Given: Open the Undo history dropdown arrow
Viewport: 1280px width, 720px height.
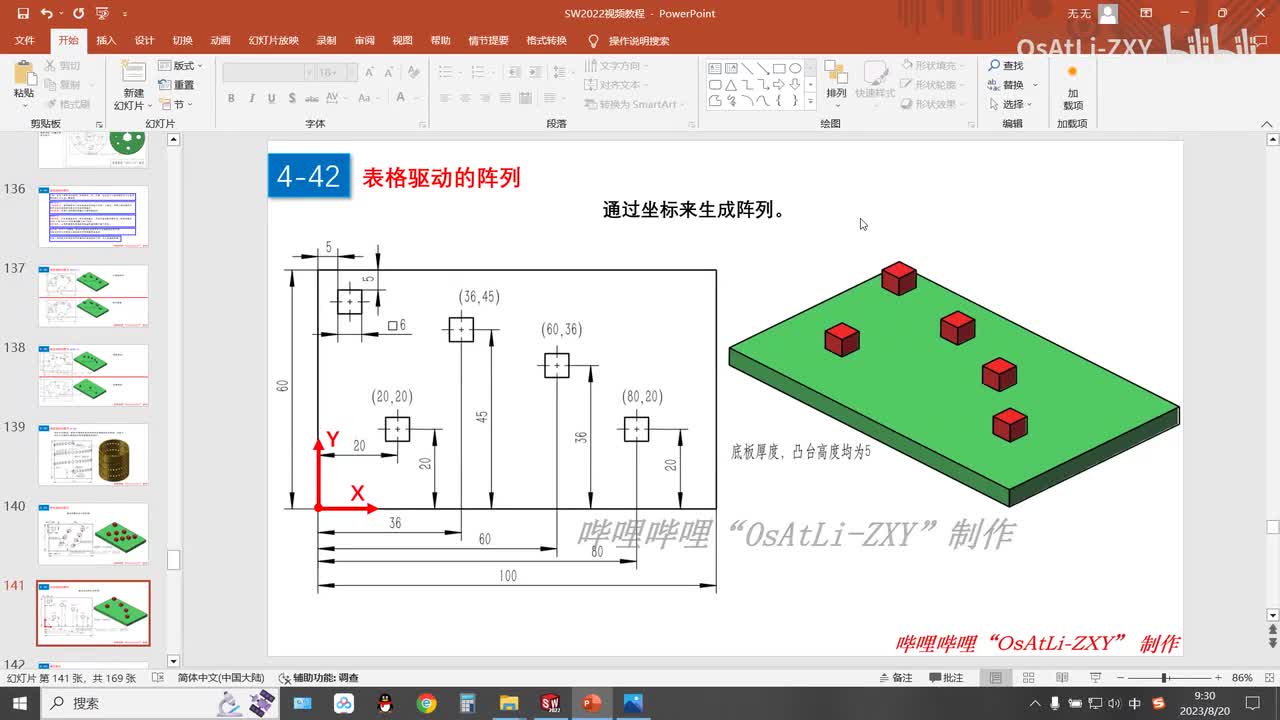Looking at the screenshot, I should [61, 14].
